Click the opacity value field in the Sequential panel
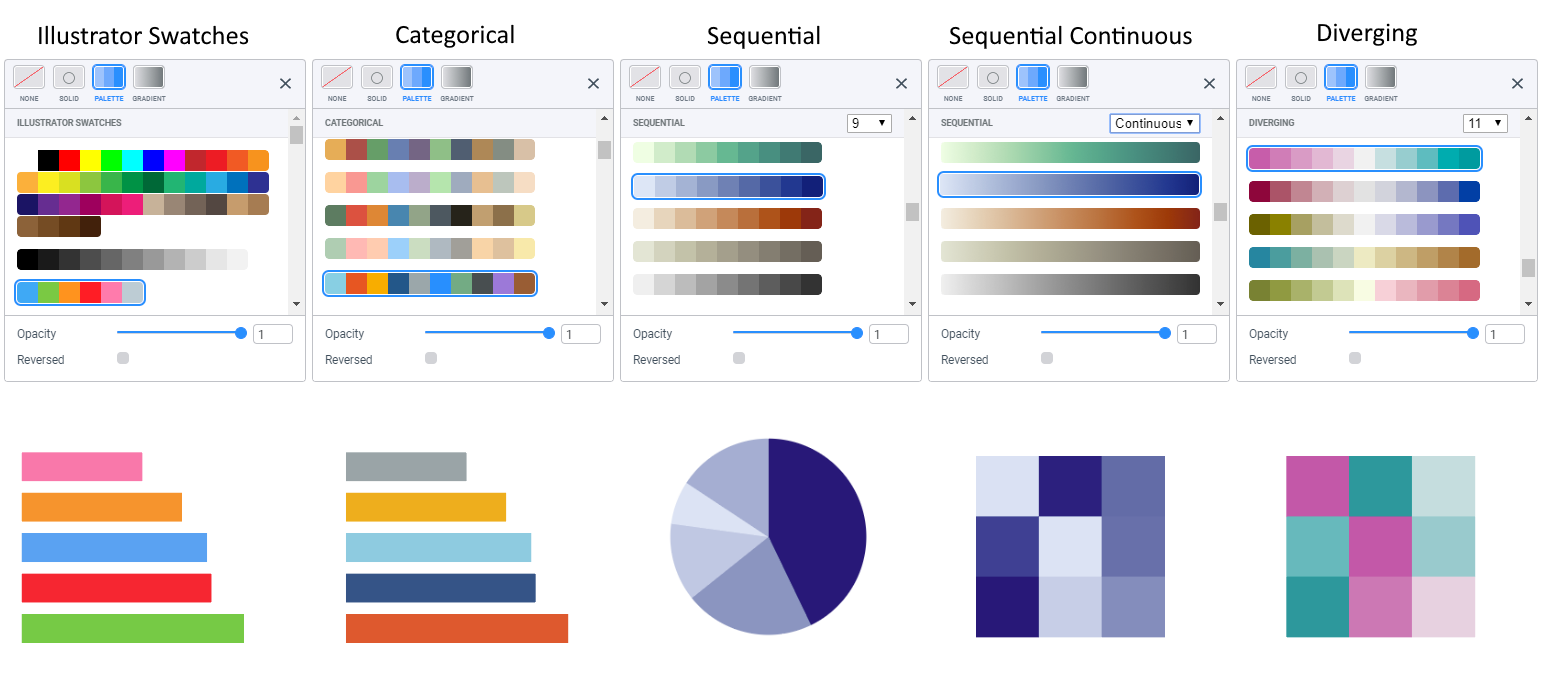The height and width of the screenshot is (677, 1543). (889, 333)
